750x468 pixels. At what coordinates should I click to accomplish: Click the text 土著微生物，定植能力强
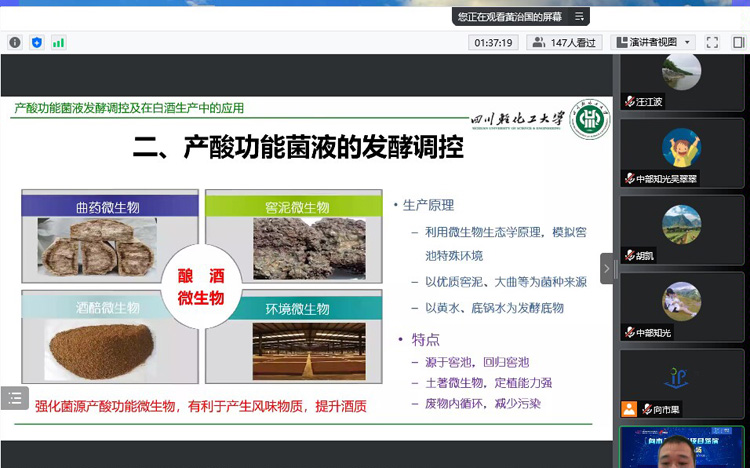tap(488, 382)
